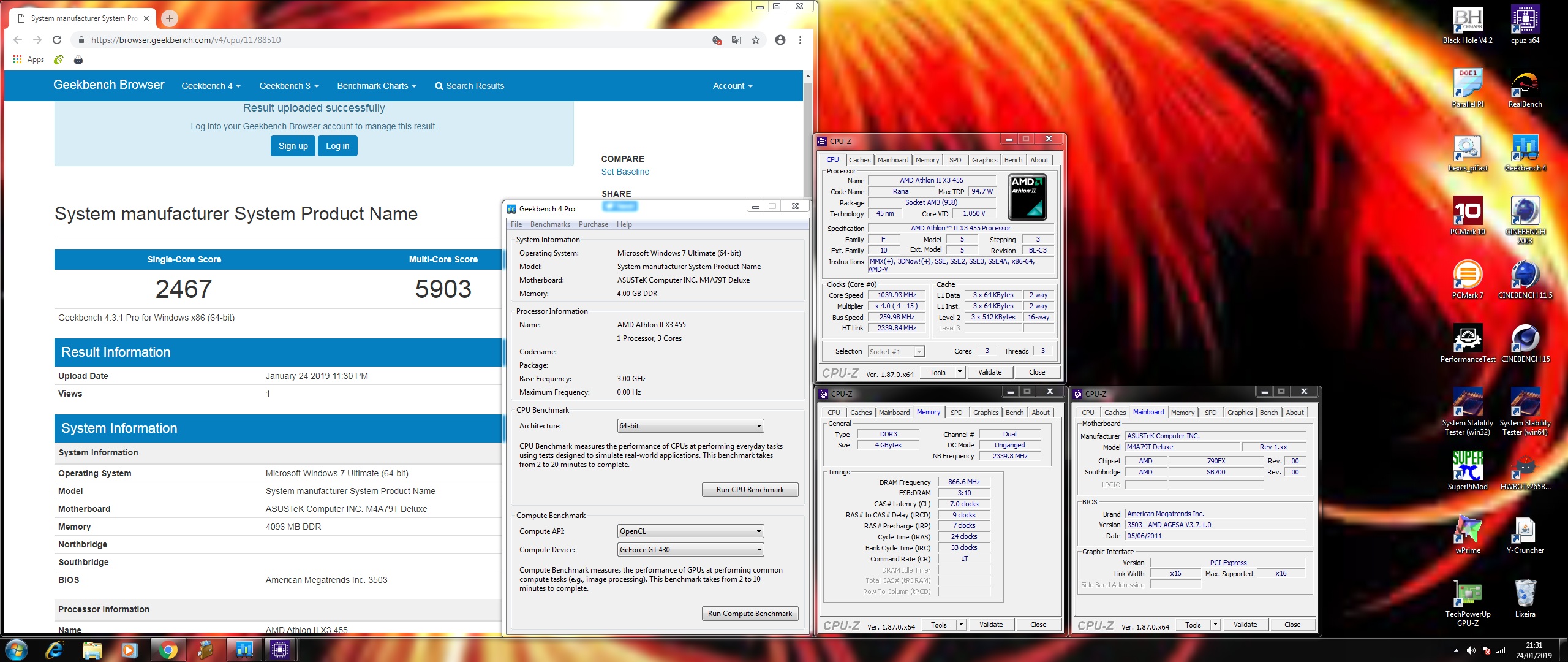Open Benchmark Charts dropdown menu
1568x662 pixels.
[376, 86]
